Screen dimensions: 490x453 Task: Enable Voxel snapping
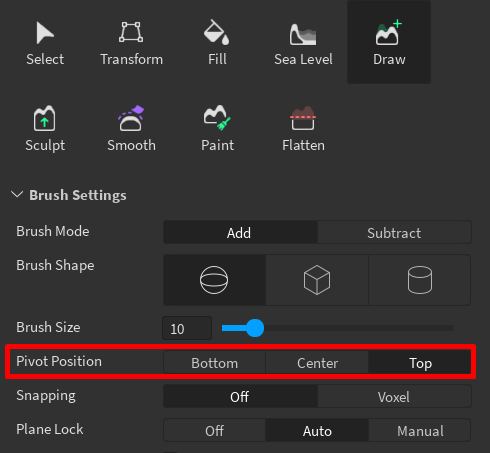394,397
